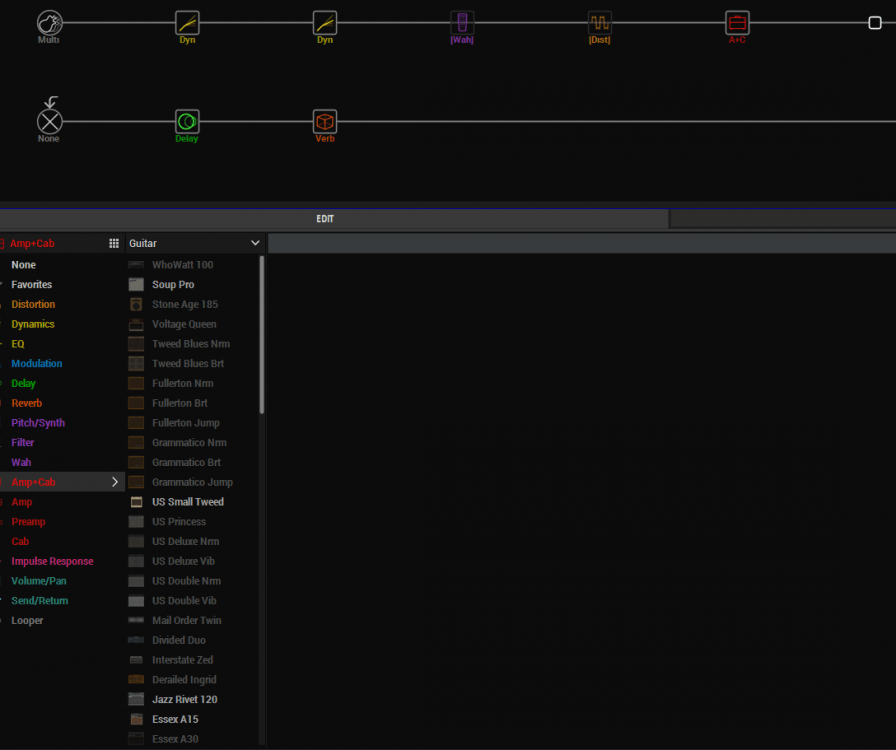This screenshot has height=750, width=896.
Task: Select the Fullerton Jump model name
Action: click(186, 423)
